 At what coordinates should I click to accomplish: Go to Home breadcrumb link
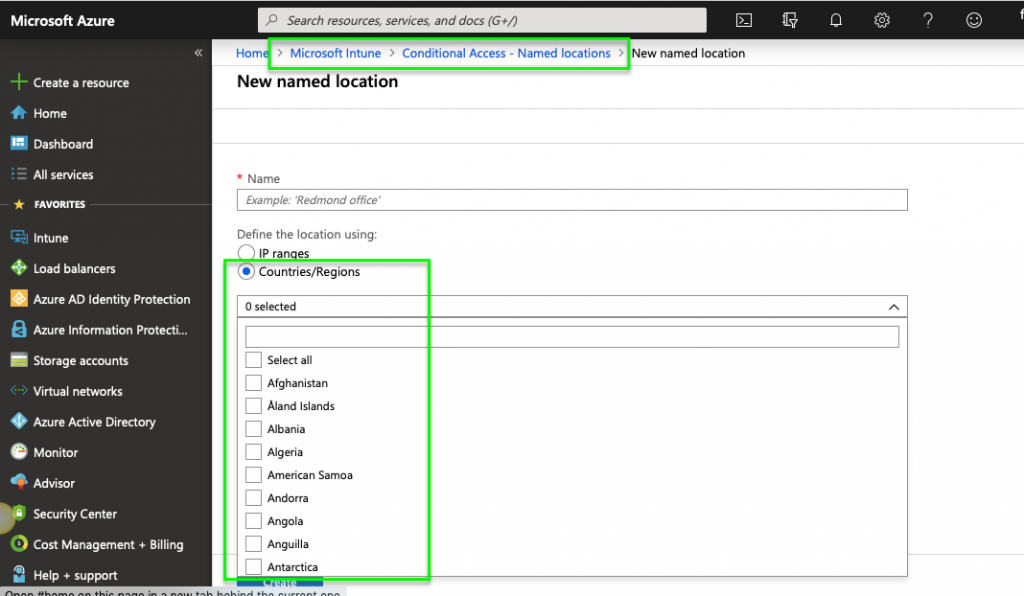252,54
